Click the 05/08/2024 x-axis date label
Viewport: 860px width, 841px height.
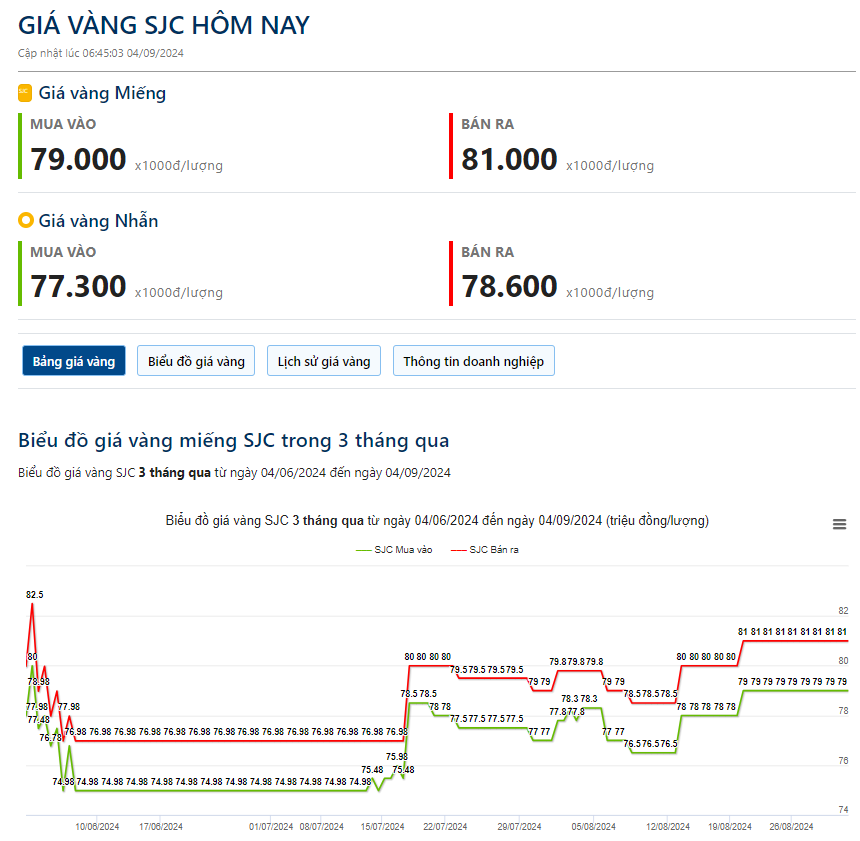(593, 826)
